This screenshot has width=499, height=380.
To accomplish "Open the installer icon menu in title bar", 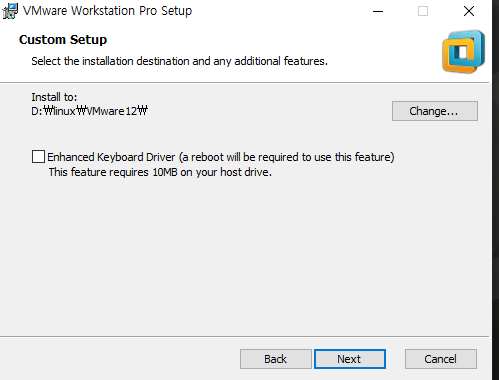I will click(10, 11).
